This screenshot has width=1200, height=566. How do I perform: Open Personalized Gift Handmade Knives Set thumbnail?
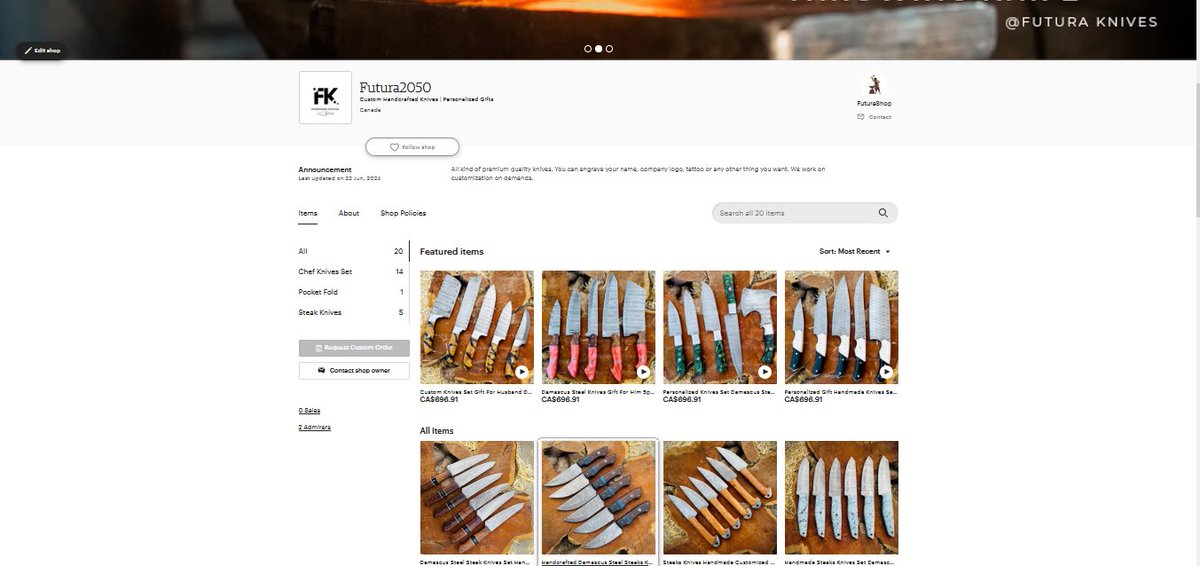pyautogui.click(x=842, y=327)
